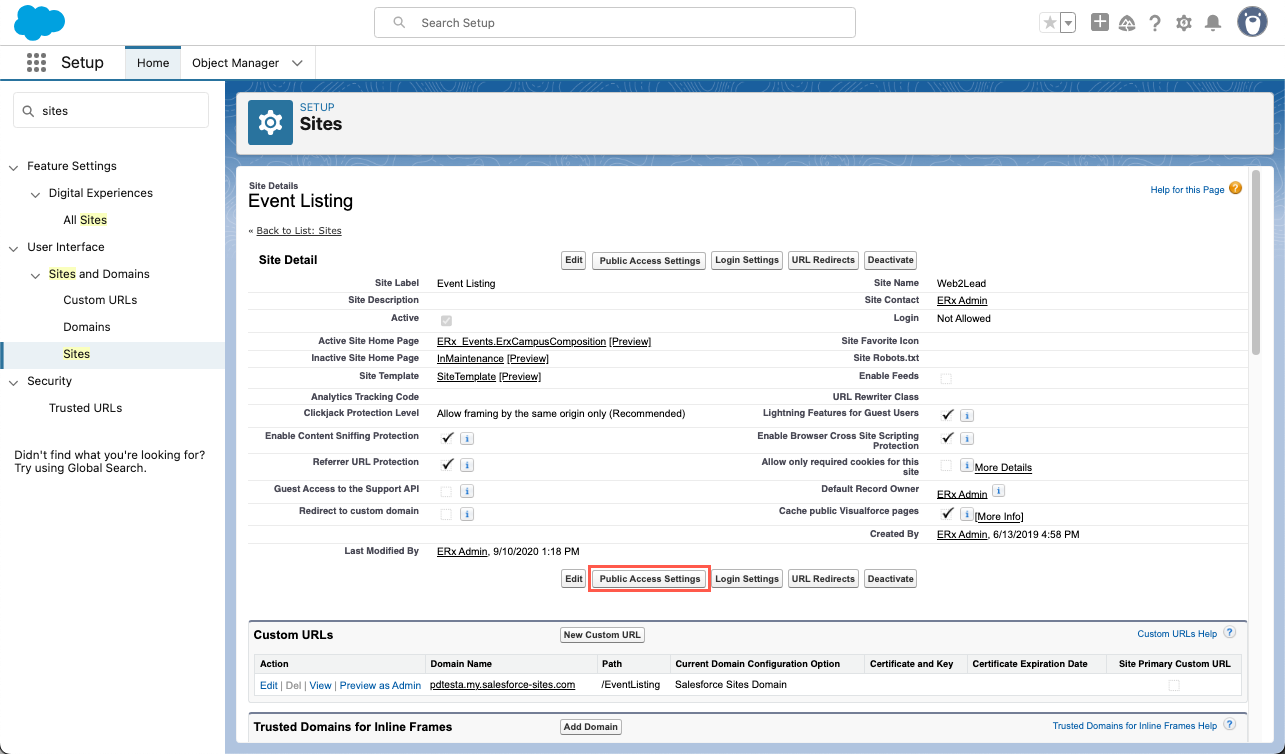Switch to the Object Manager tab

coord(235,63)
